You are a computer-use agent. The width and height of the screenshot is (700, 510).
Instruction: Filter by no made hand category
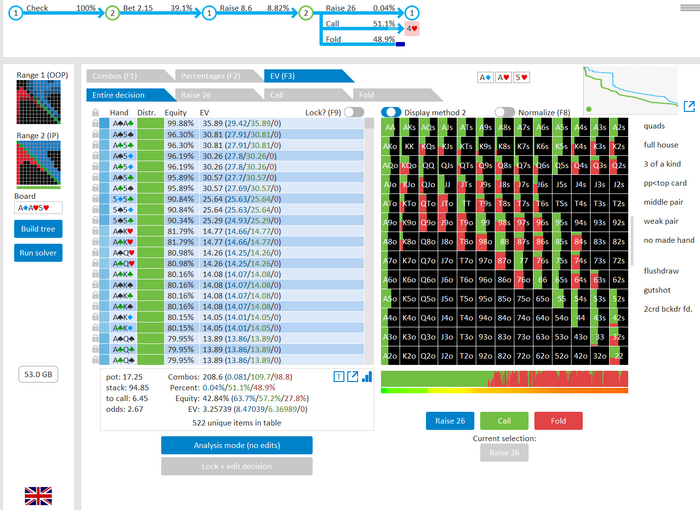pyautogui.click(x=669, y=240)
